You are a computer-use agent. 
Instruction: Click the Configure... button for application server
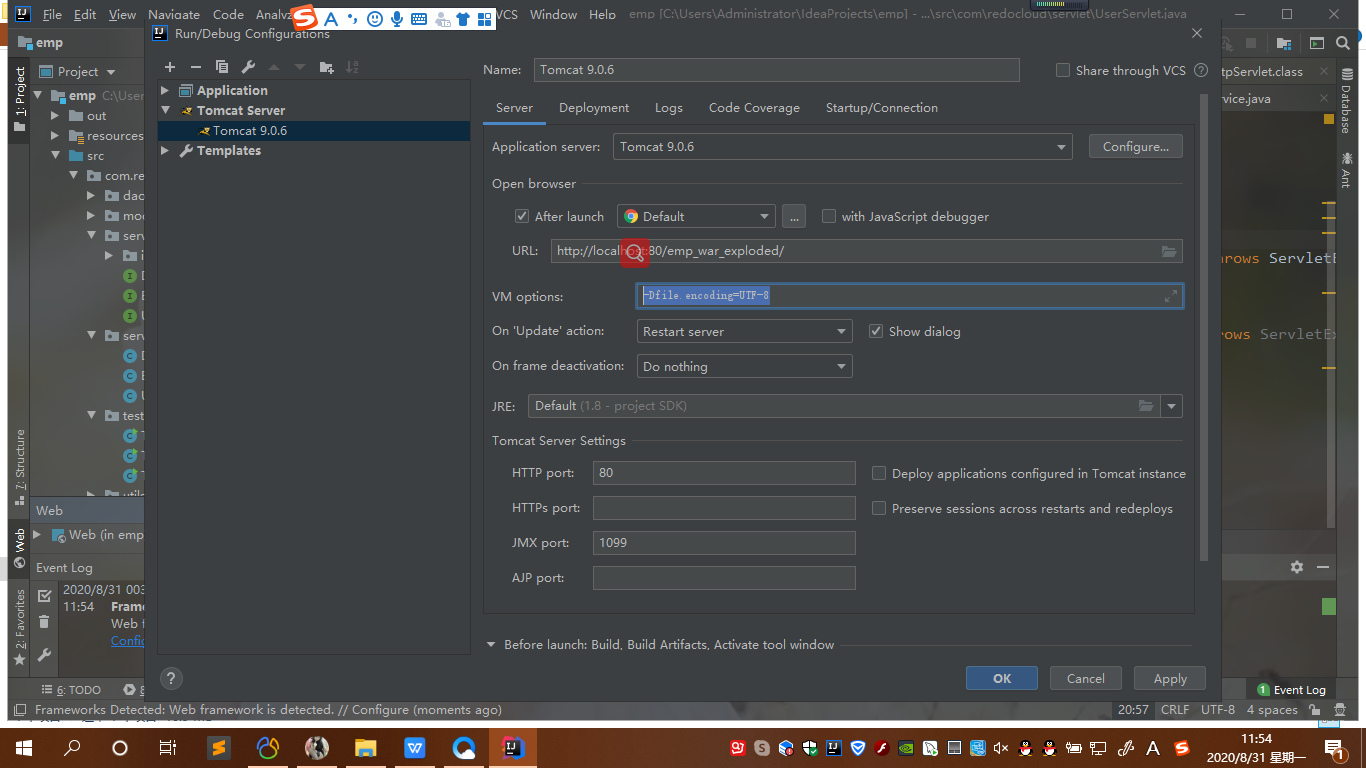pos(1136,146)
